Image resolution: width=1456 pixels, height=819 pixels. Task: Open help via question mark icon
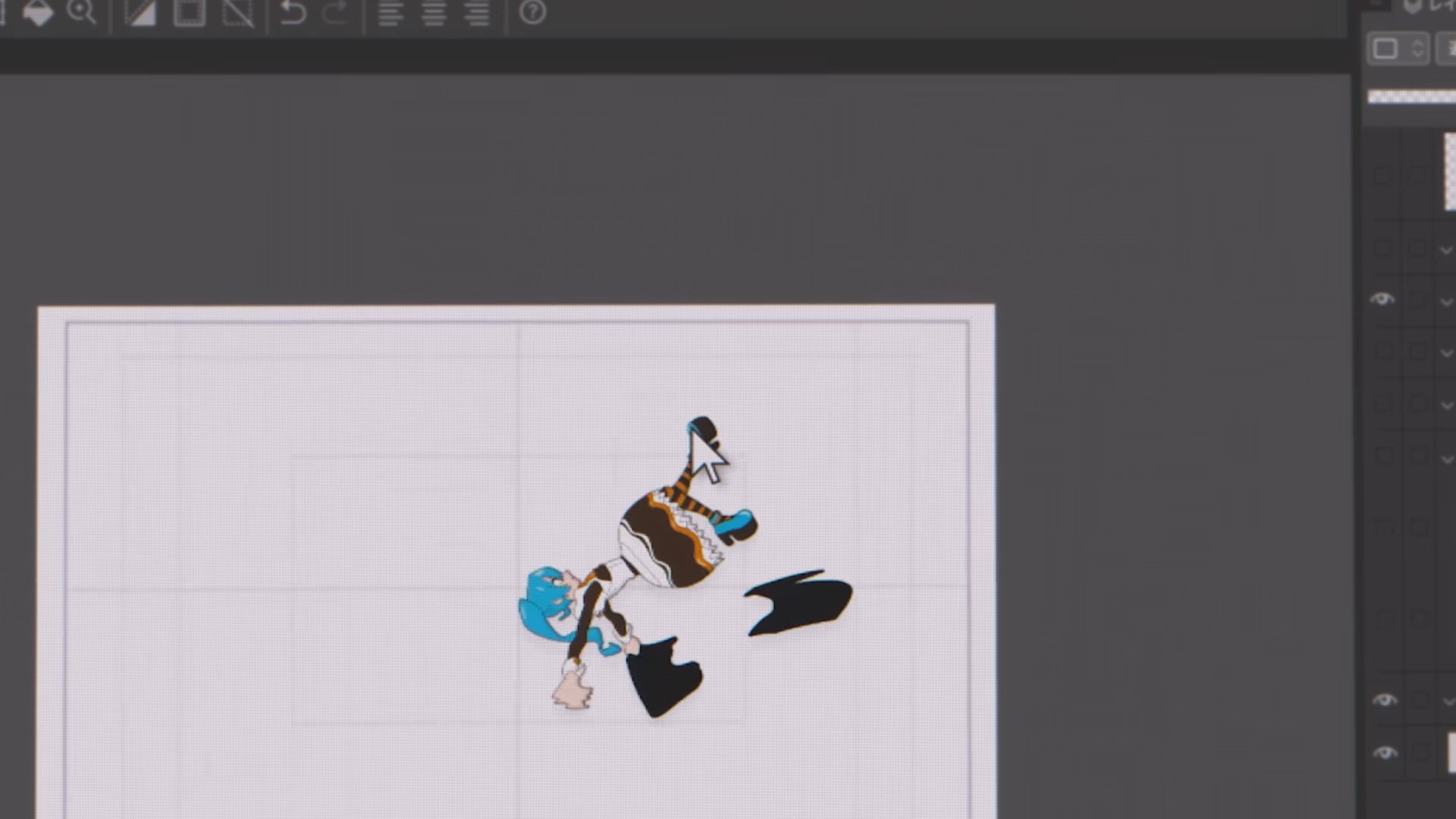tap(532, 13)
